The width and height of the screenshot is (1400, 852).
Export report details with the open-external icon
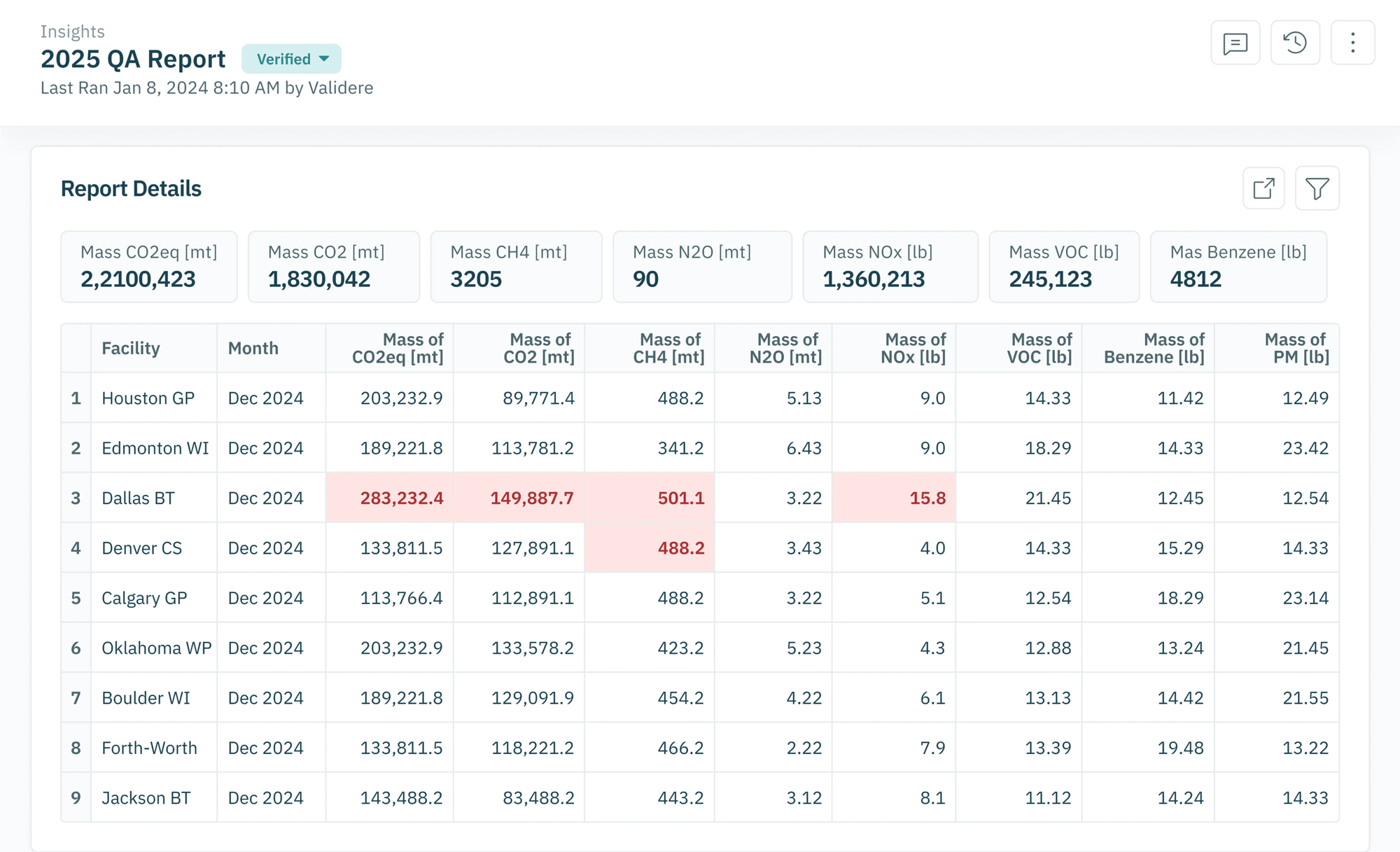click(1263, 188)
